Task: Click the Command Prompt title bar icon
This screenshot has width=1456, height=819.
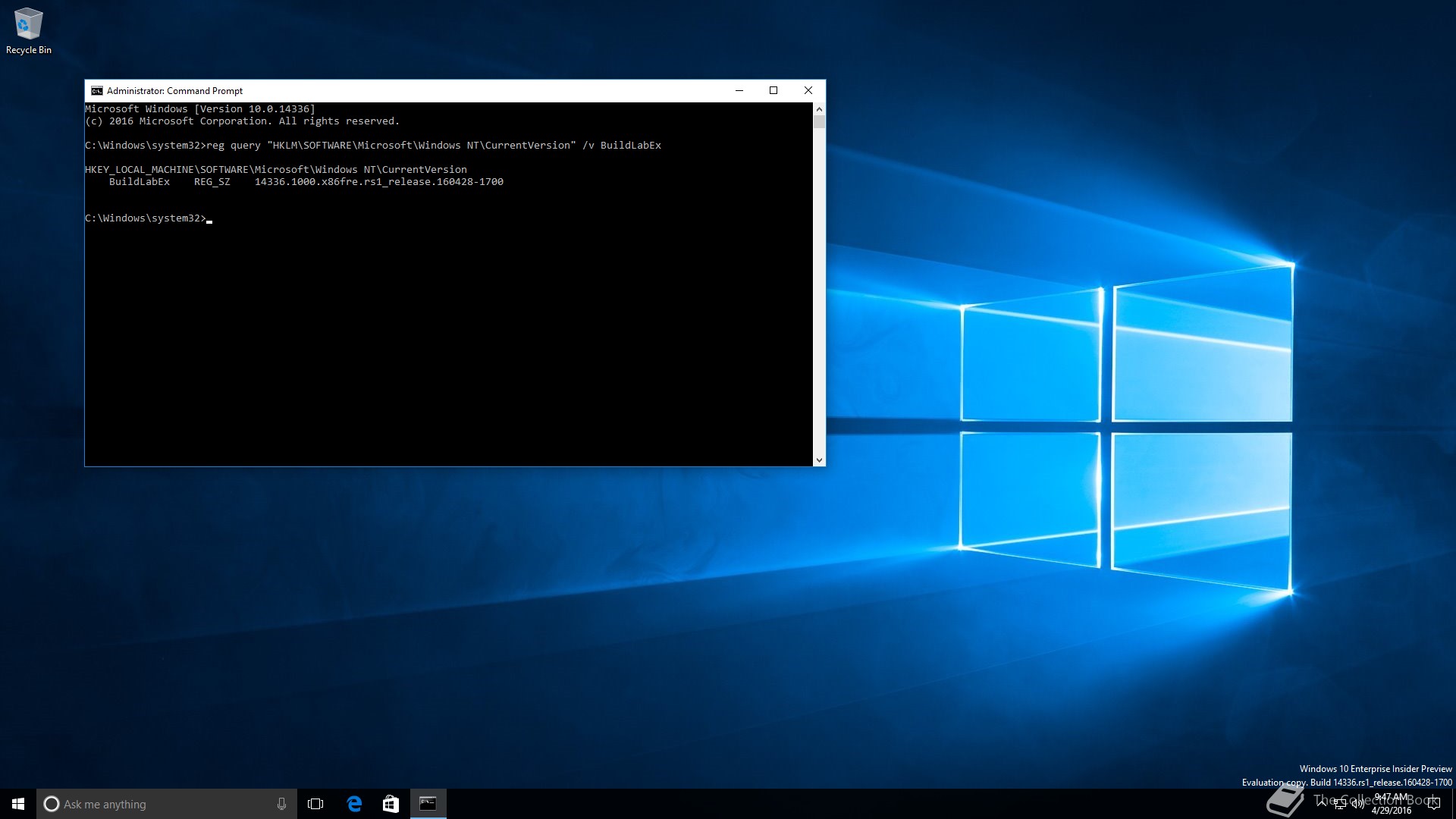Action: point(97,91)
